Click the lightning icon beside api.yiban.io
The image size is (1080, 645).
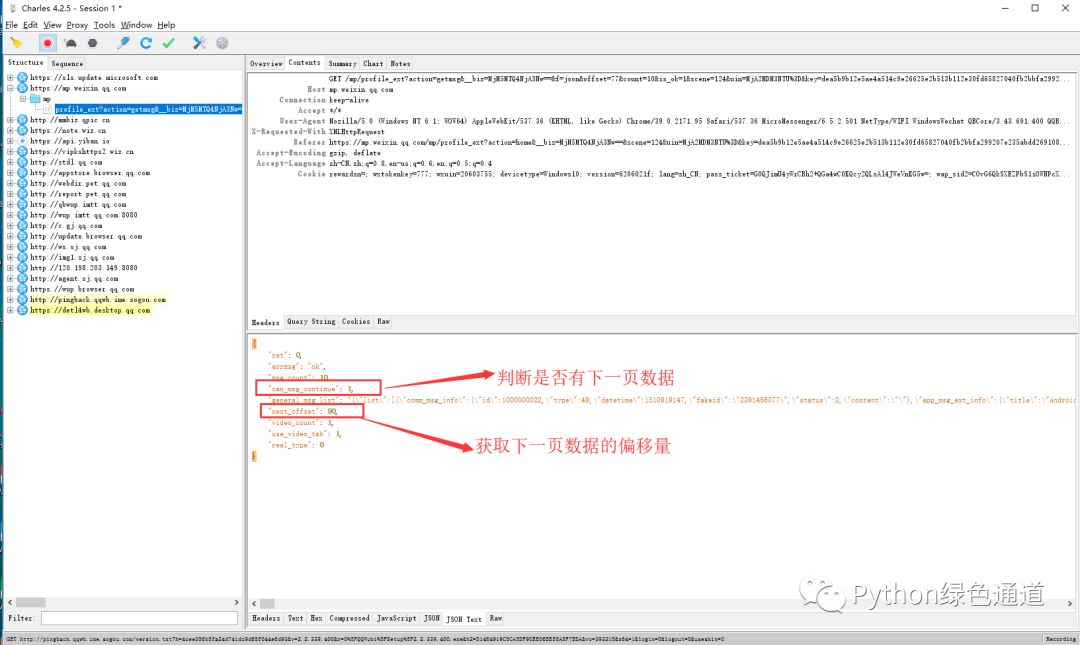(x=22, y=141)
